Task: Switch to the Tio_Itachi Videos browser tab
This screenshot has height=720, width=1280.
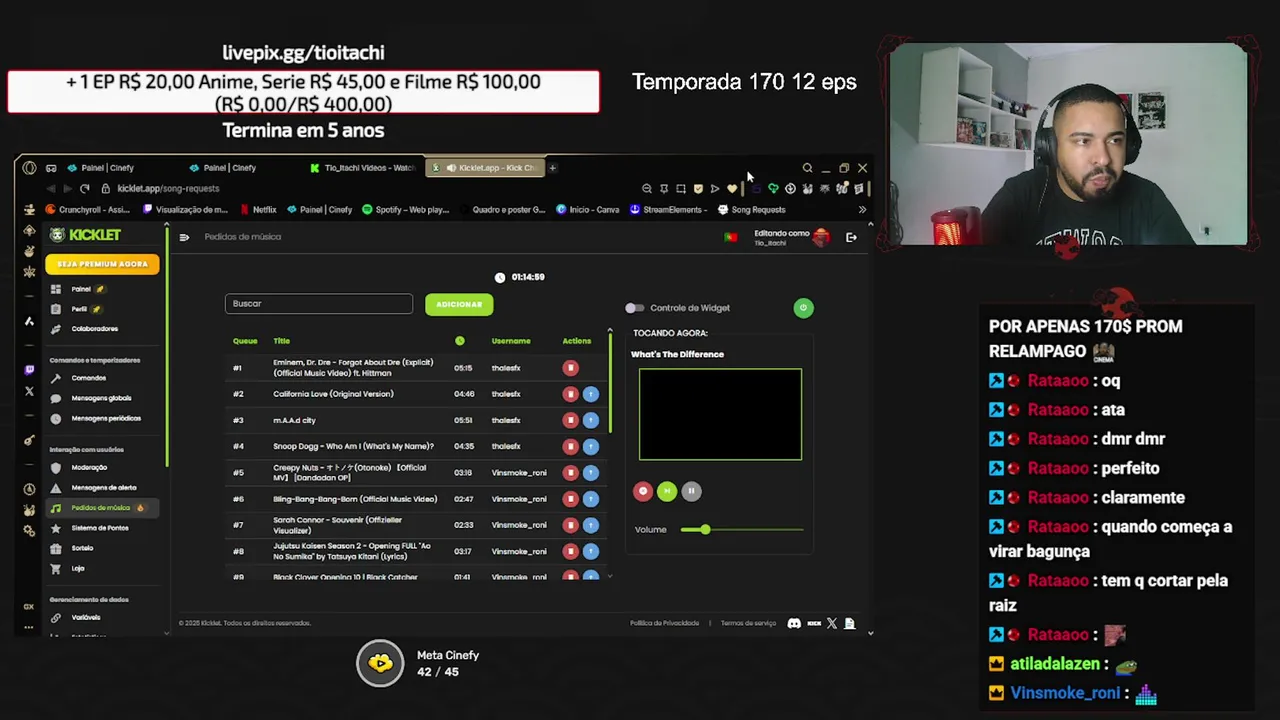Action: 362,168
